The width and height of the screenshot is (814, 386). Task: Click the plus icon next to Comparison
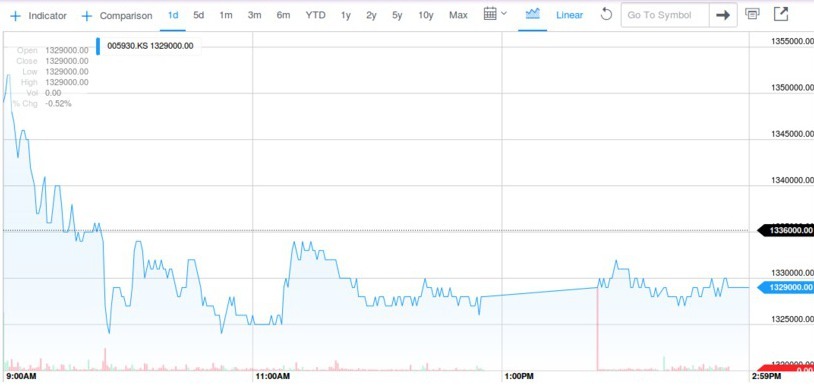click(87, 16)
